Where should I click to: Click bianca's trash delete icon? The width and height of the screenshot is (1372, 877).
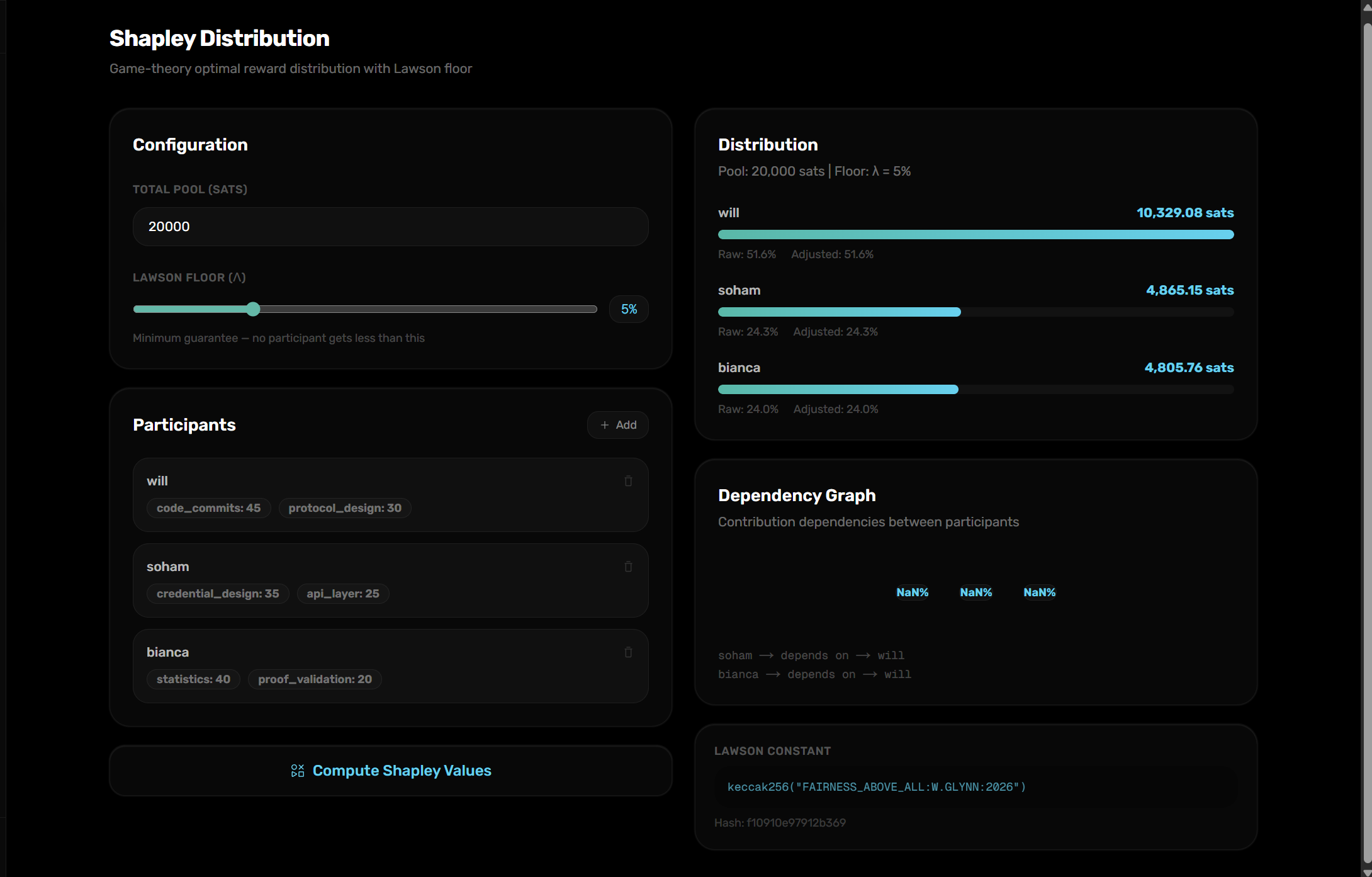pyautogui.click(x=628, y=652)
